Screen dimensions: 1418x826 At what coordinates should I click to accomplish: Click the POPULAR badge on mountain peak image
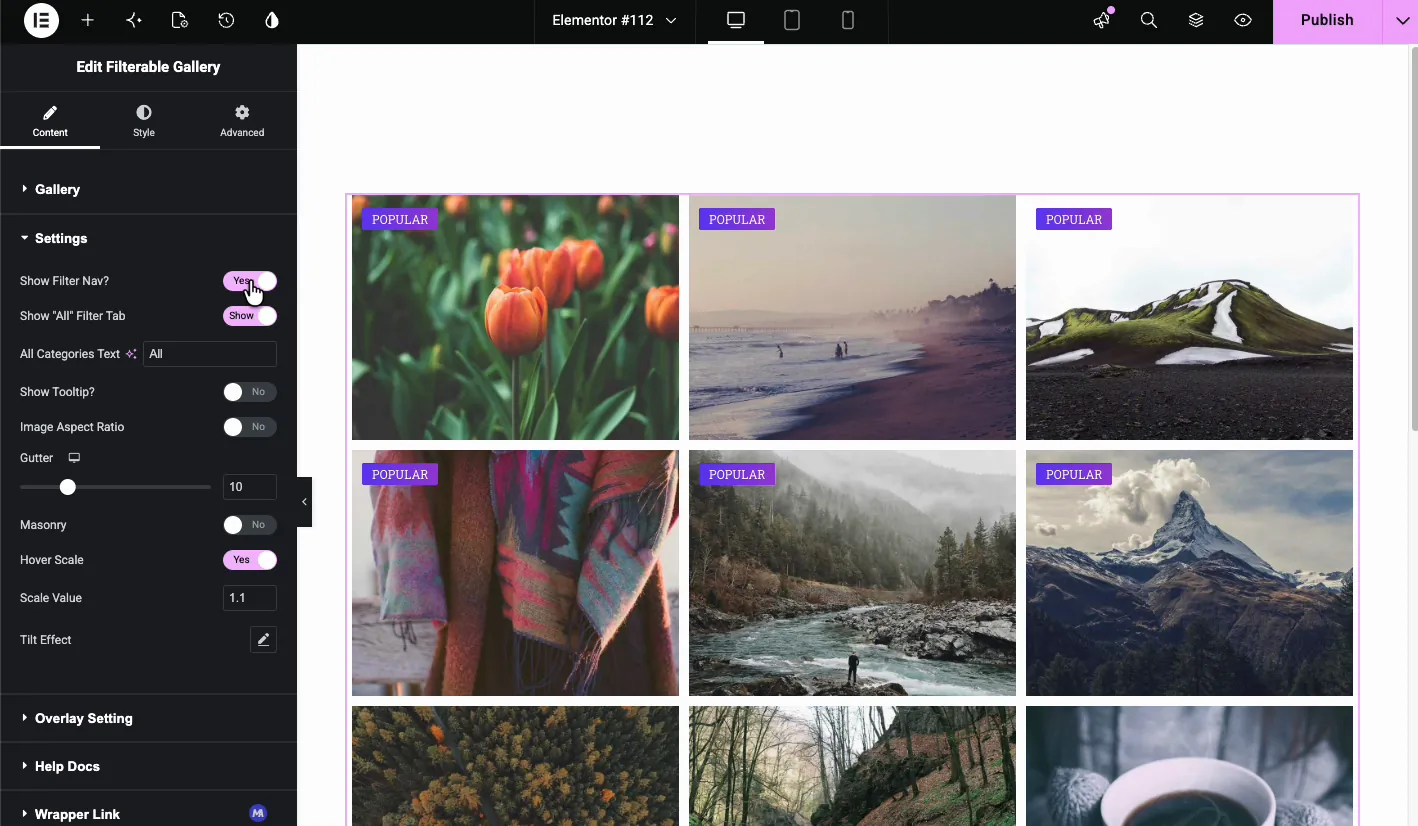pyautogui.click(x=1074, y=475)
